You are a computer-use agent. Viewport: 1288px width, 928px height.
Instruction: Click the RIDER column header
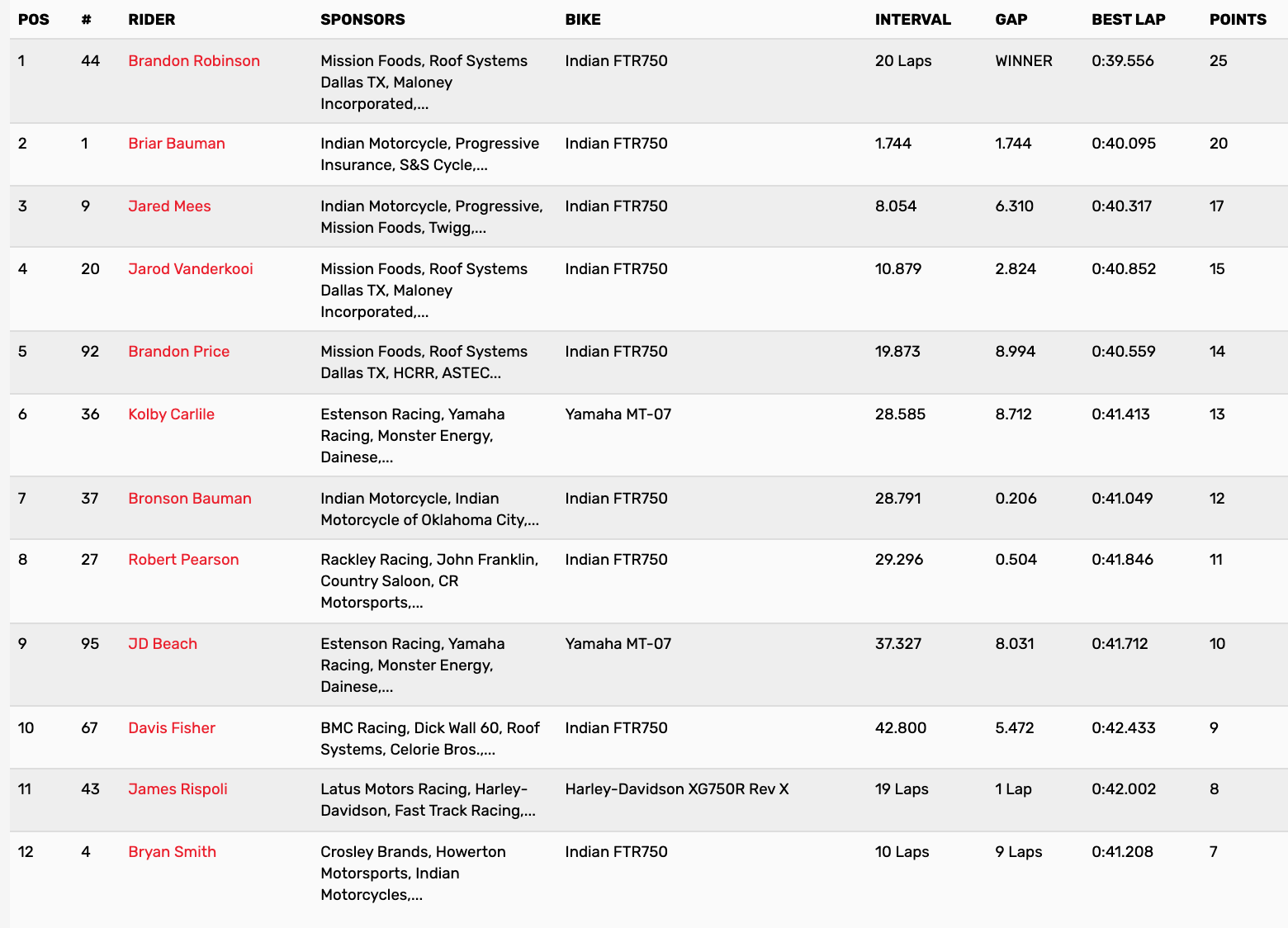point(152,20)
